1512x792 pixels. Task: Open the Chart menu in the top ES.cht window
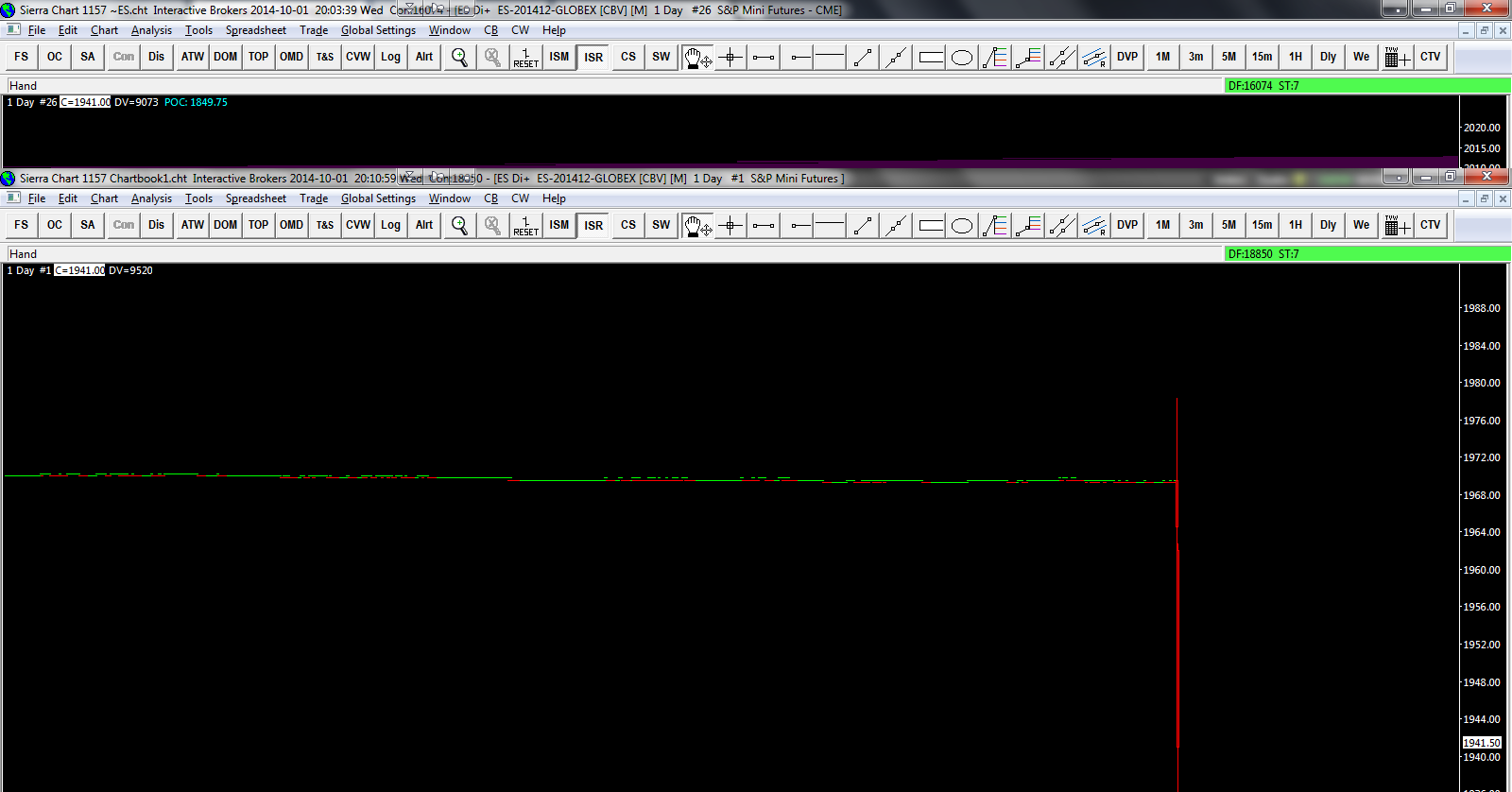pyautogui.click(x=104, y=30)
